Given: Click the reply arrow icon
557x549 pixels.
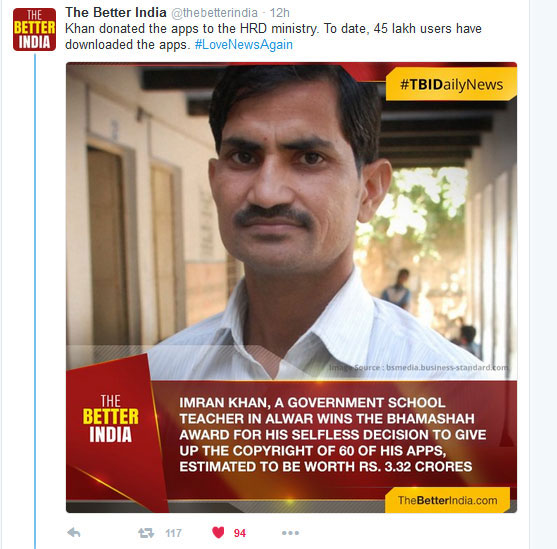Looking at the screenshot, I should click(74, 533).
